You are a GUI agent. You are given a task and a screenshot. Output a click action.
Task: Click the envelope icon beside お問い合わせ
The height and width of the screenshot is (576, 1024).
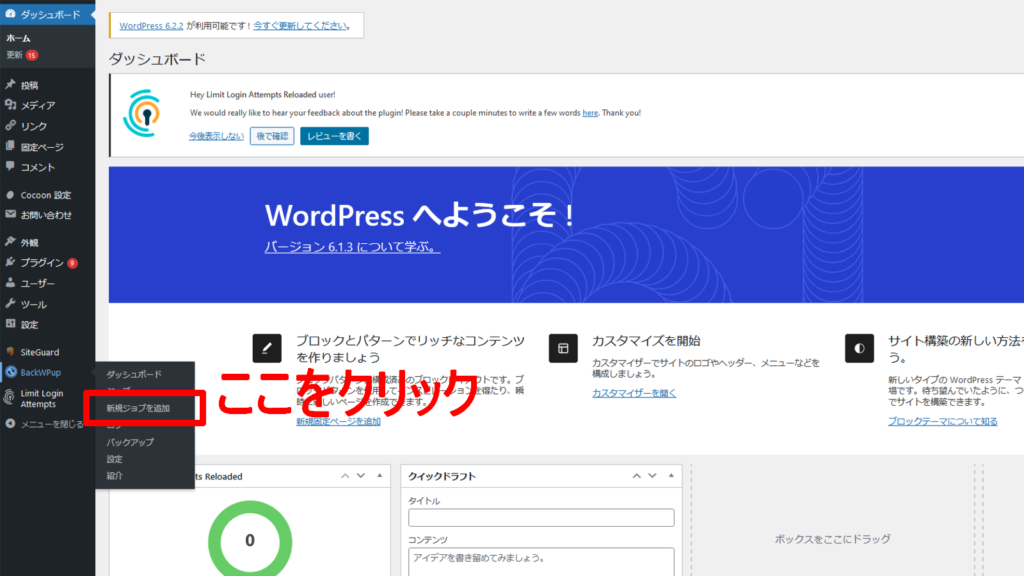(10, 214)
